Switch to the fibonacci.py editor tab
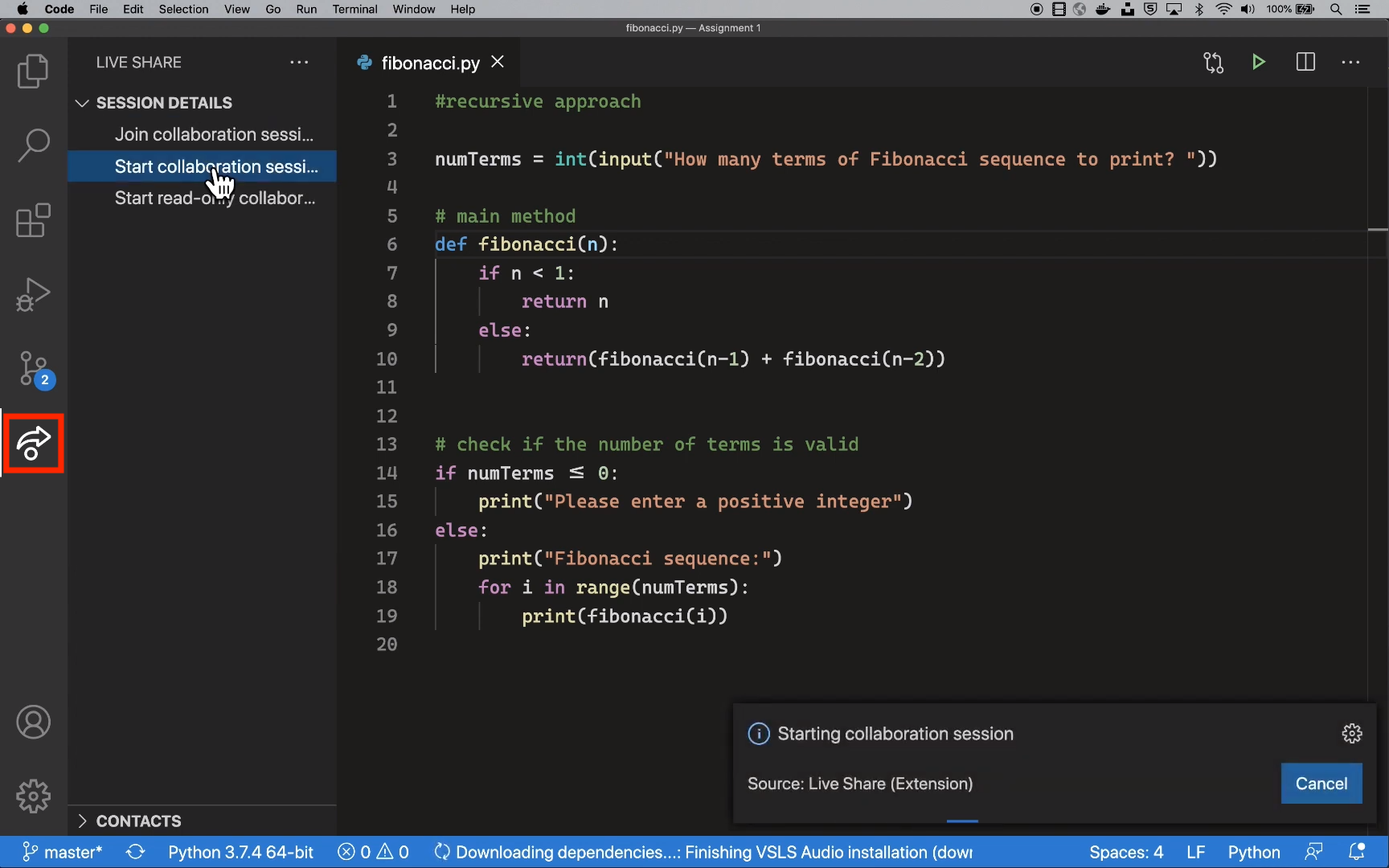This screenshot has height=868, width=1389. click(x=429, y=62)
